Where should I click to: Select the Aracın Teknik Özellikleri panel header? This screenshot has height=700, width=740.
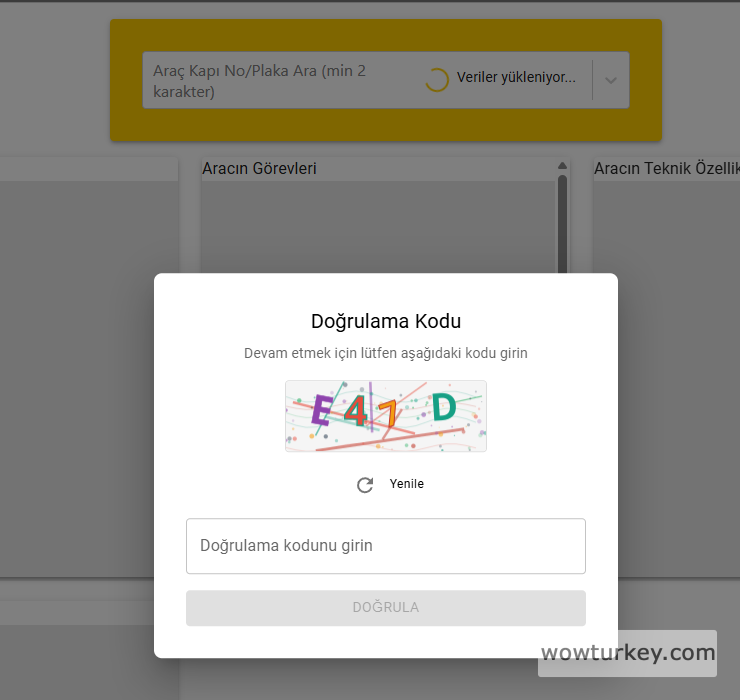[666, 169]
